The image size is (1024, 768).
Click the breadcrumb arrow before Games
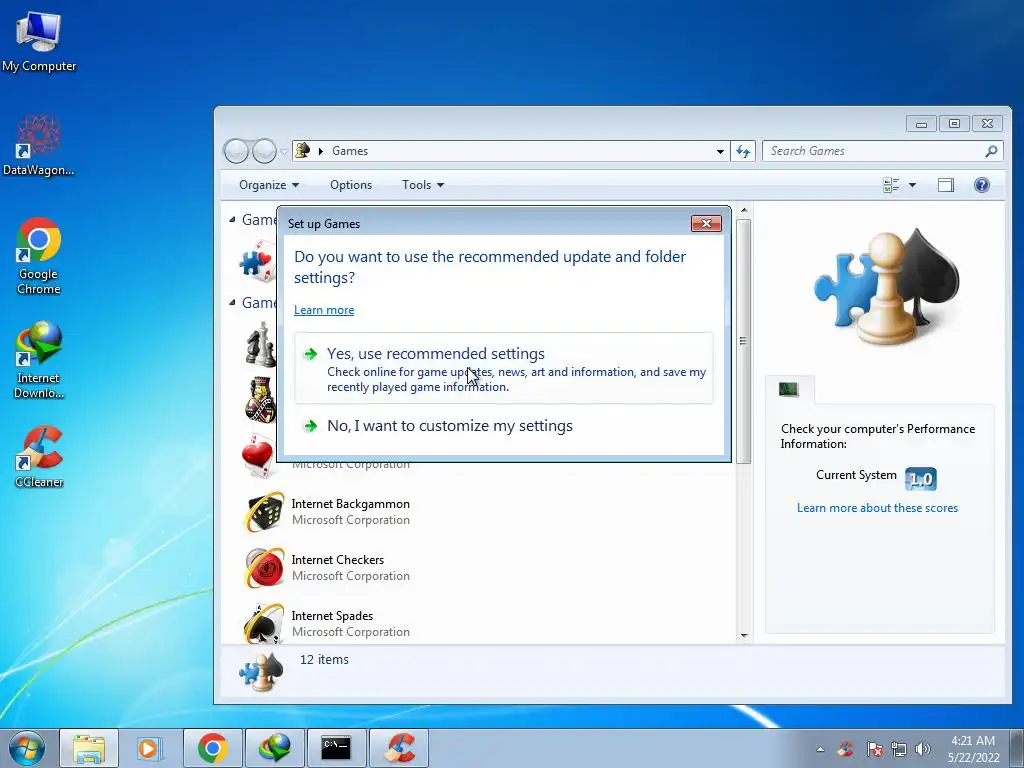click(321, 151)
